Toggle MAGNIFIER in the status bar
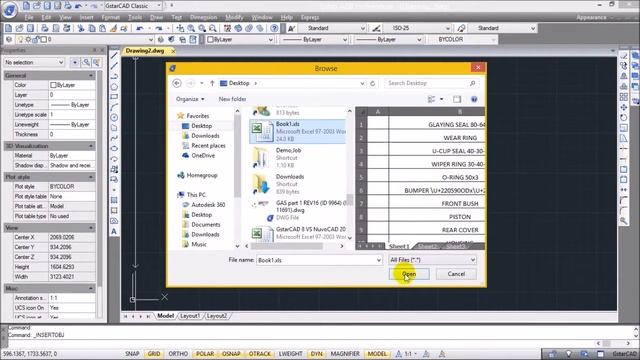640x360 pixels. click(x=345, y=354)
